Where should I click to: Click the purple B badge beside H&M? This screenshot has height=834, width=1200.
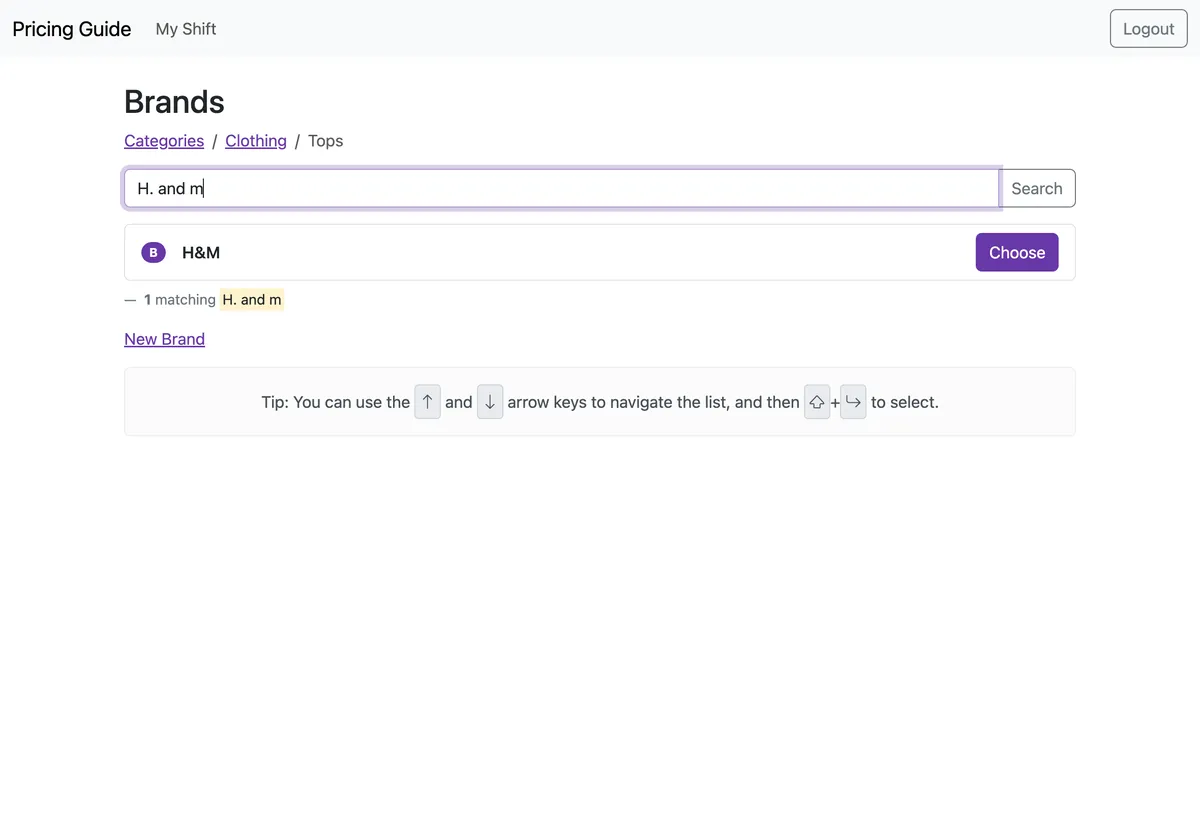[x=153, y=252]
